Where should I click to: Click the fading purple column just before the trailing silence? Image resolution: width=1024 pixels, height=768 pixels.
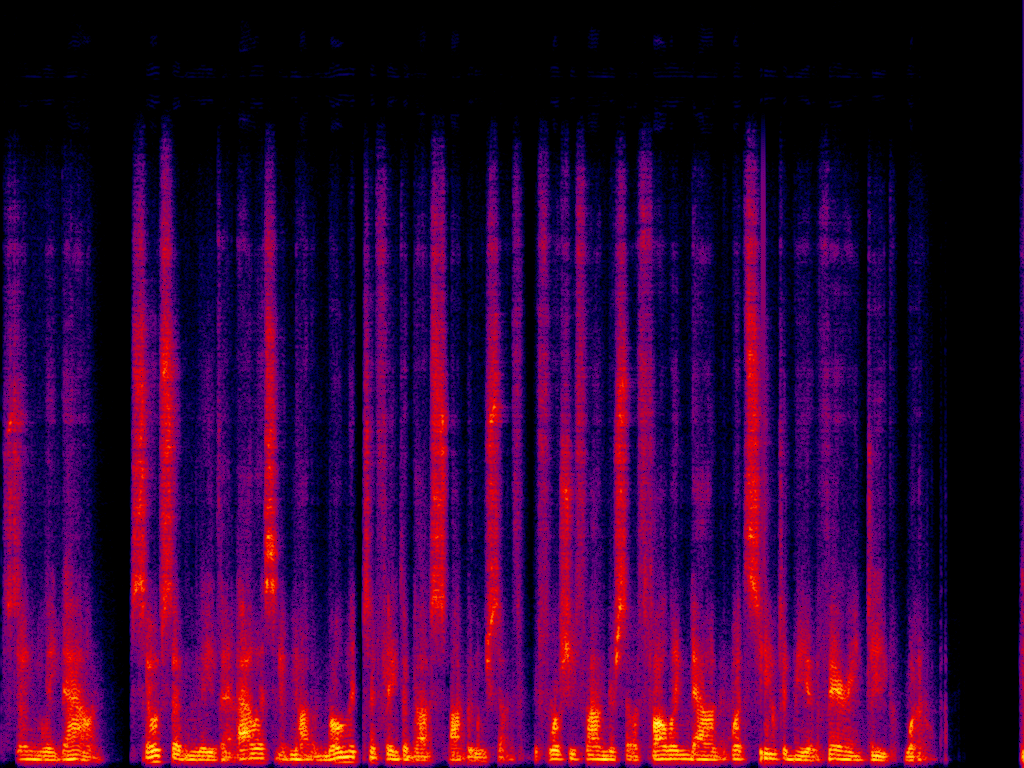click(x=940, y=500)
